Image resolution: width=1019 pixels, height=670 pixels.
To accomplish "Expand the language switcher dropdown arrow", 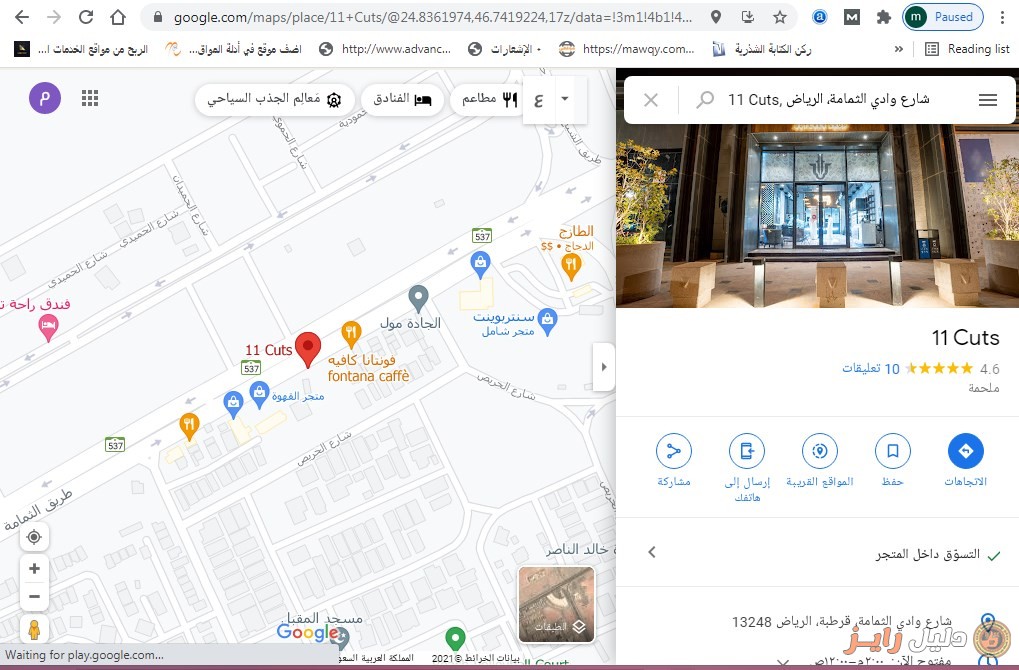I will pyautogui.click(x=565, y=99).
